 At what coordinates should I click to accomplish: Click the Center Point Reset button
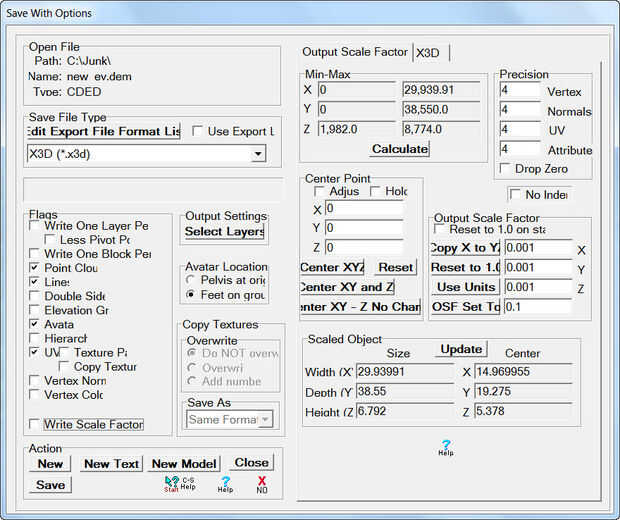tap(395, 267)
